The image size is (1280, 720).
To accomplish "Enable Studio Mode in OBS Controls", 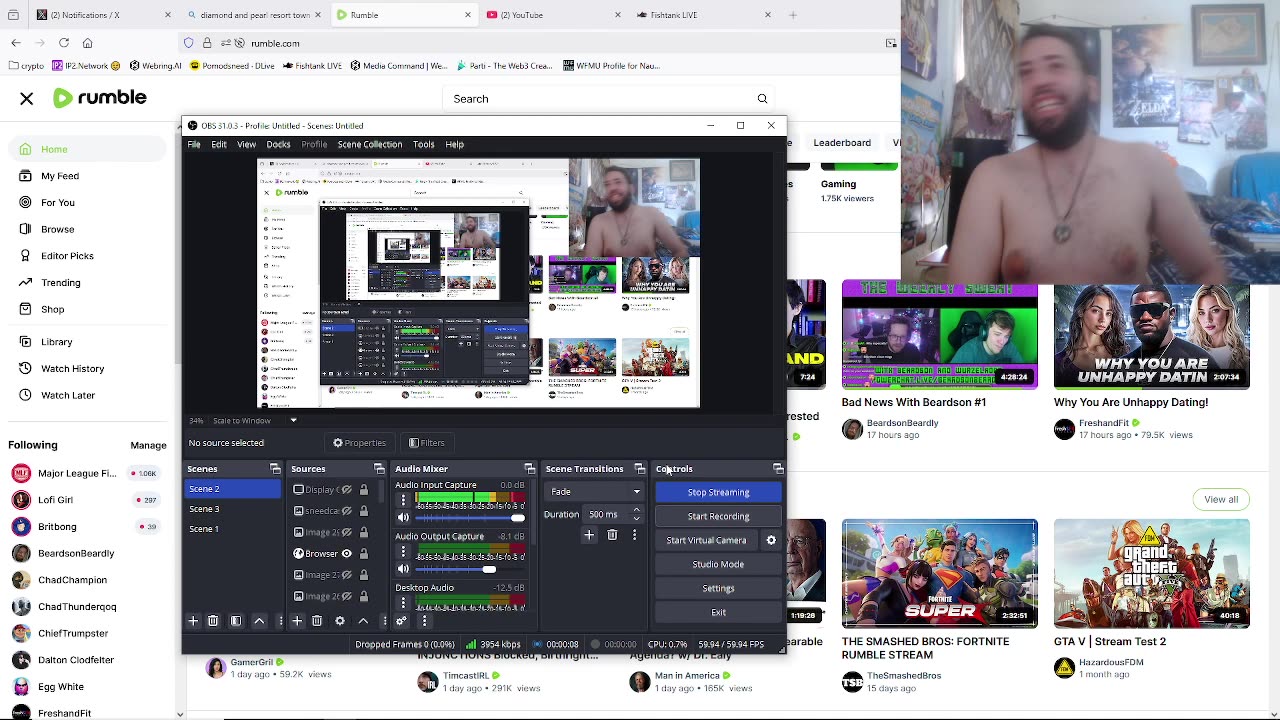I will click(x=718, y=564).
